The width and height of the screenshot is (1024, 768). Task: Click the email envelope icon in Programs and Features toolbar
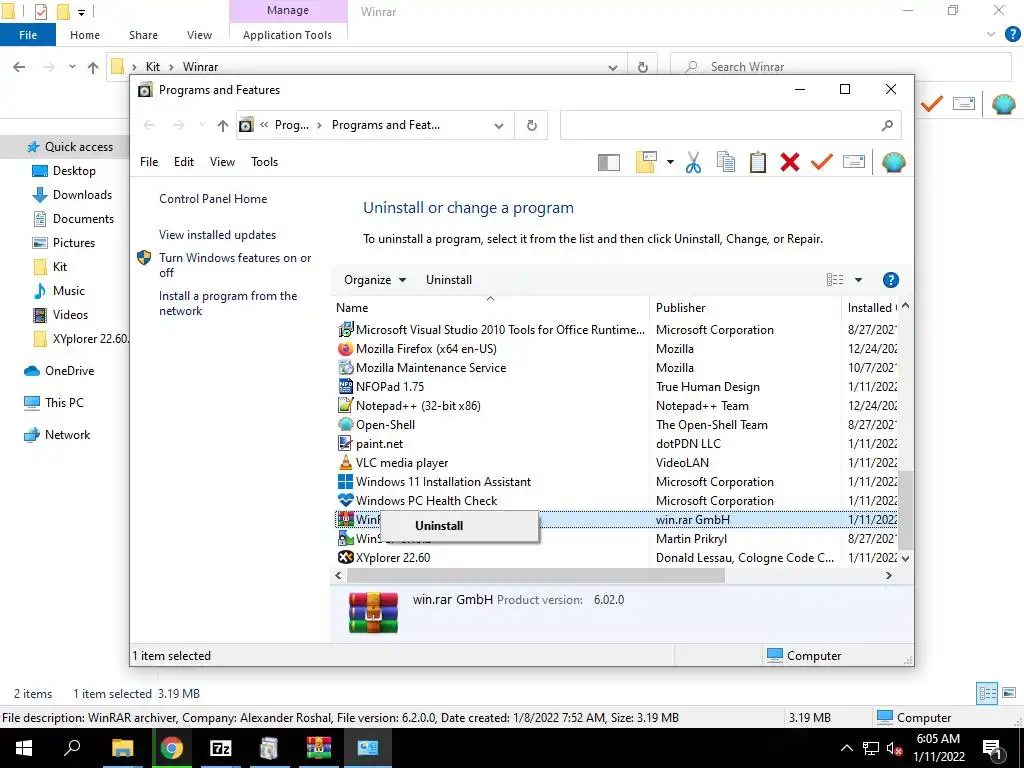click(x=854, y=161)
